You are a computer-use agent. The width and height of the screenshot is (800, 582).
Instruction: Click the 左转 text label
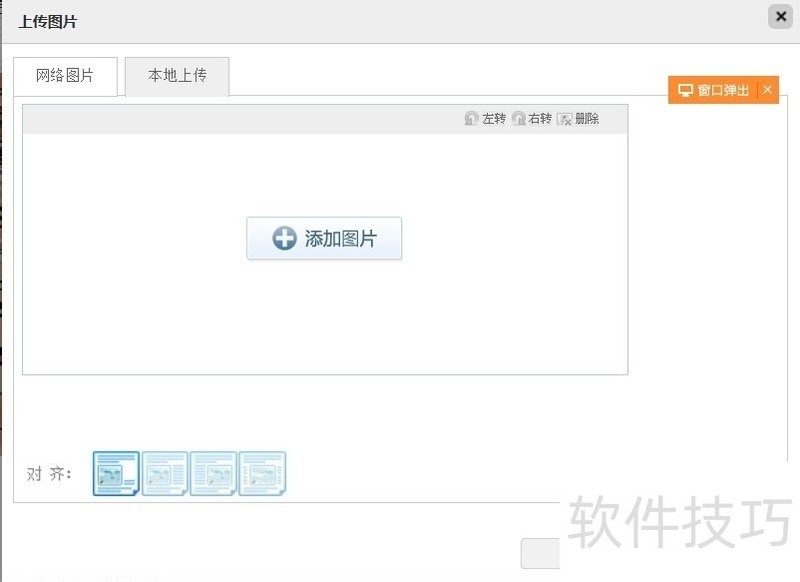494,119
